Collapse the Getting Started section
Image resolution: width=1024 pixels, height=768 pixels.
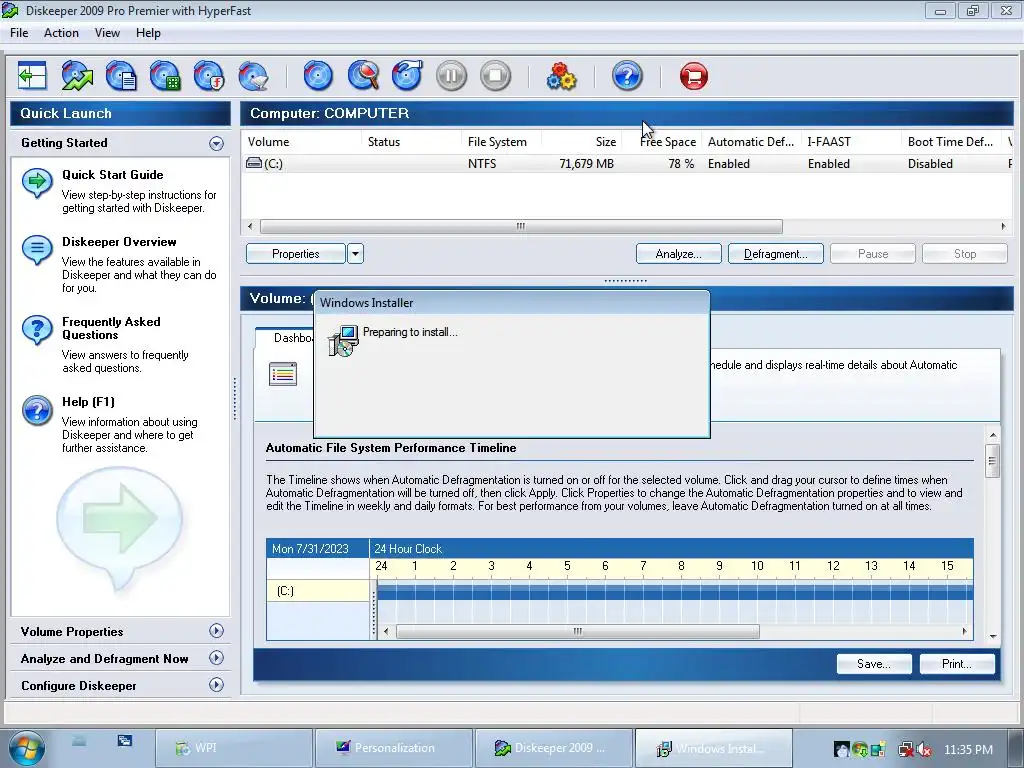[216, 143]
